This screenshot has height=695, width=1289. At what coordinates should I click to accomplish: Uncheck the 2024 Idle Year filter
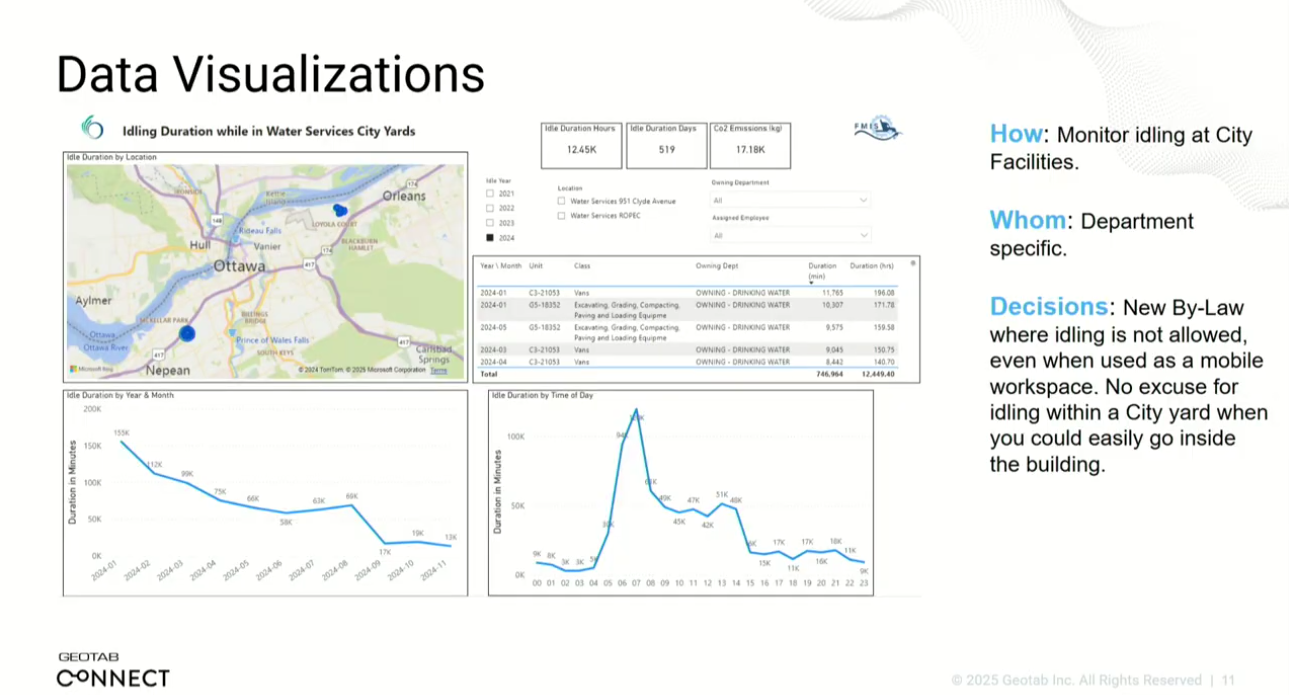tap(489, 236)
